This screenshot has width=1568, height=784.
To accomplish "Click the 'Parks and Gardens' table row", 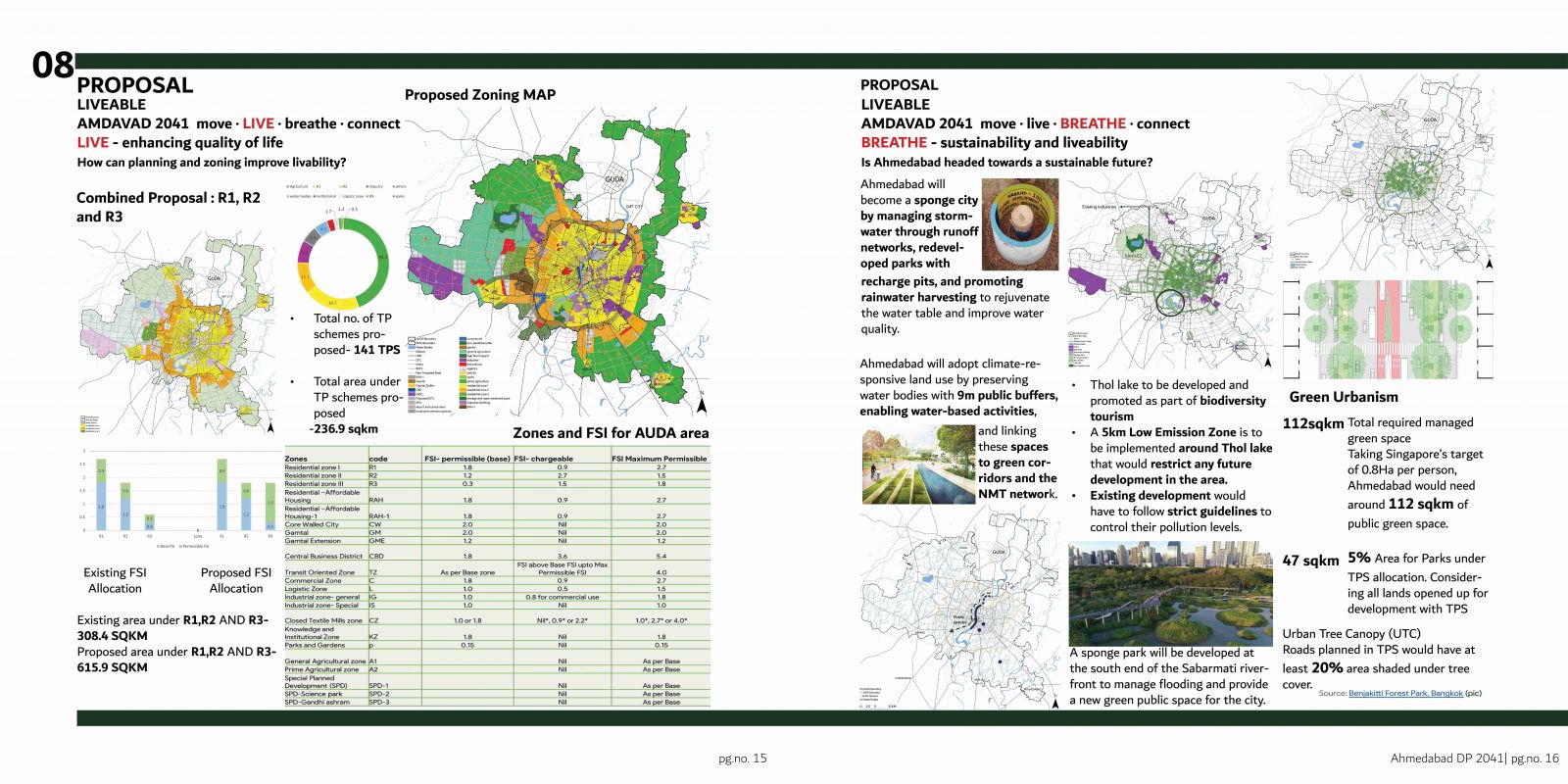I will (x=497, y=645).
